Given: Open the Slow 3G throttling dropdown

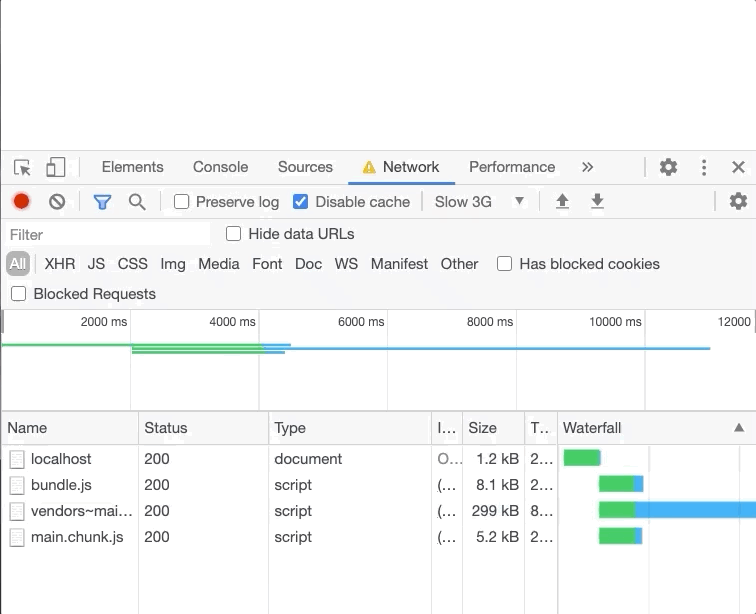Looking at the screenshot, I should [x=480, y=202].
